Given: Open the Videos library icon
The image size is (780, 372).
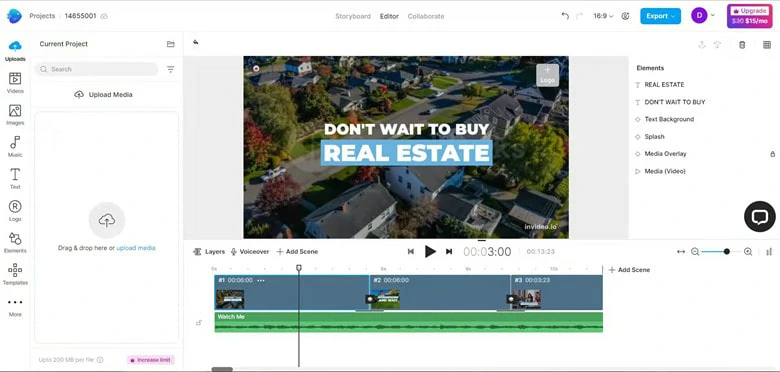Looking at the screenshot, I should 15,83.
